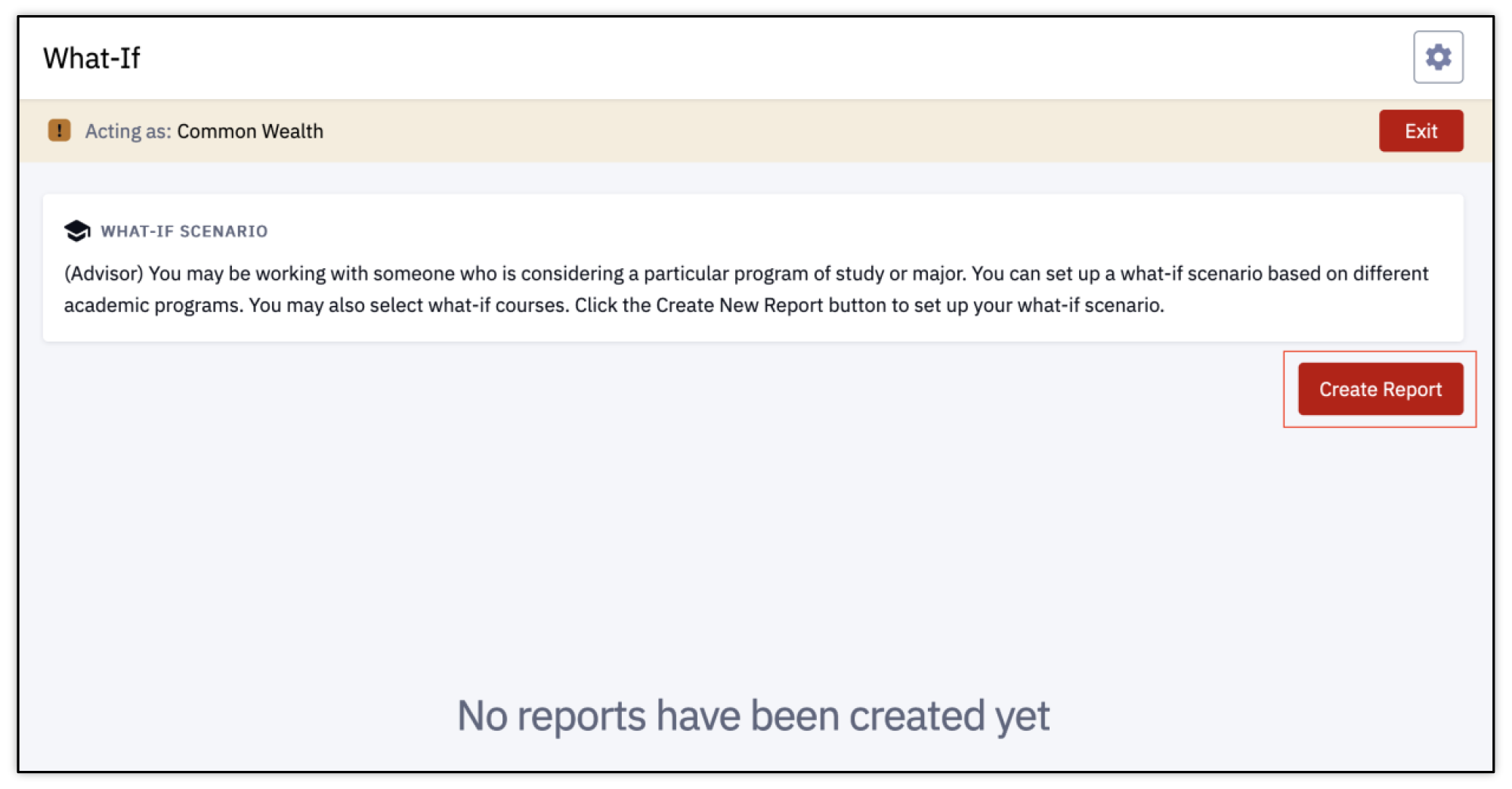The width and height of the screenshot is (1512, 789).
Task: Open What-If page configuration gear
Action: click(1437, 57)
